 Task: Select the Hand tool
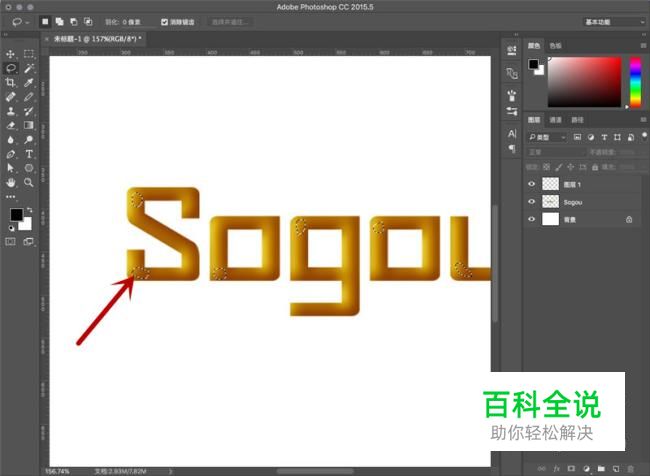coord(10,182)
